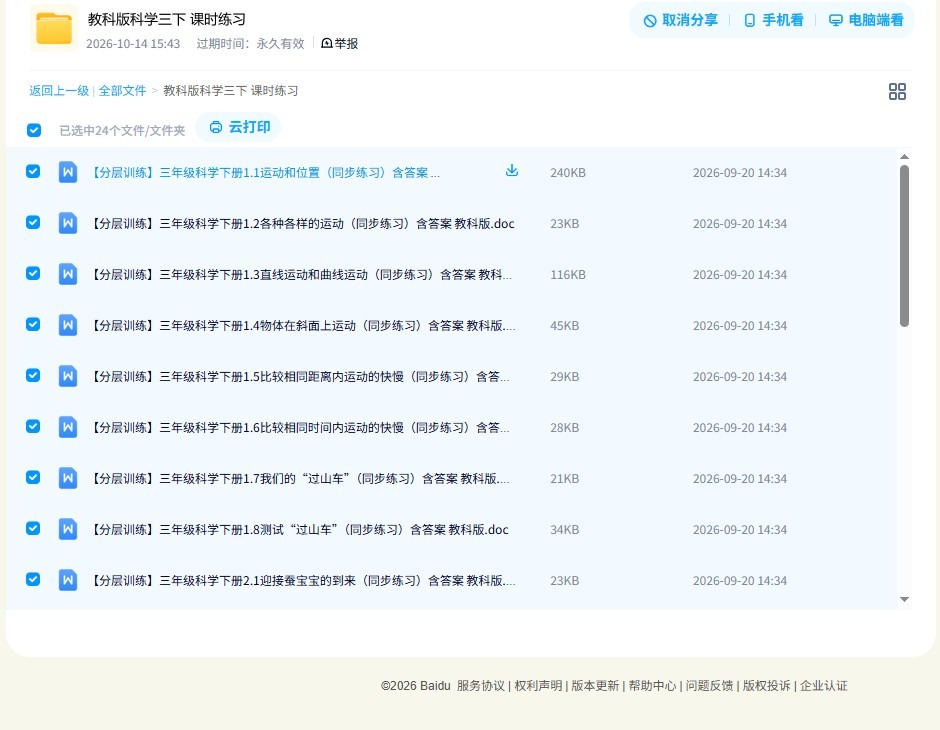940x730 pixels.
Task: Open 服务协议 footer link
Action: pyautogui.click(x=480, y=686)
